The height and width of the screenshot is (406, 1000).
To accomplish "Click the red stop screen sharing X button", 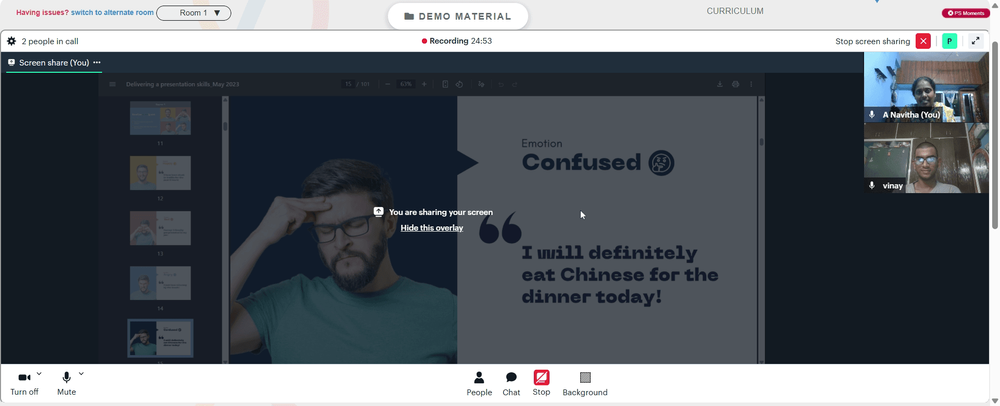I will click(x=923, y=41).
